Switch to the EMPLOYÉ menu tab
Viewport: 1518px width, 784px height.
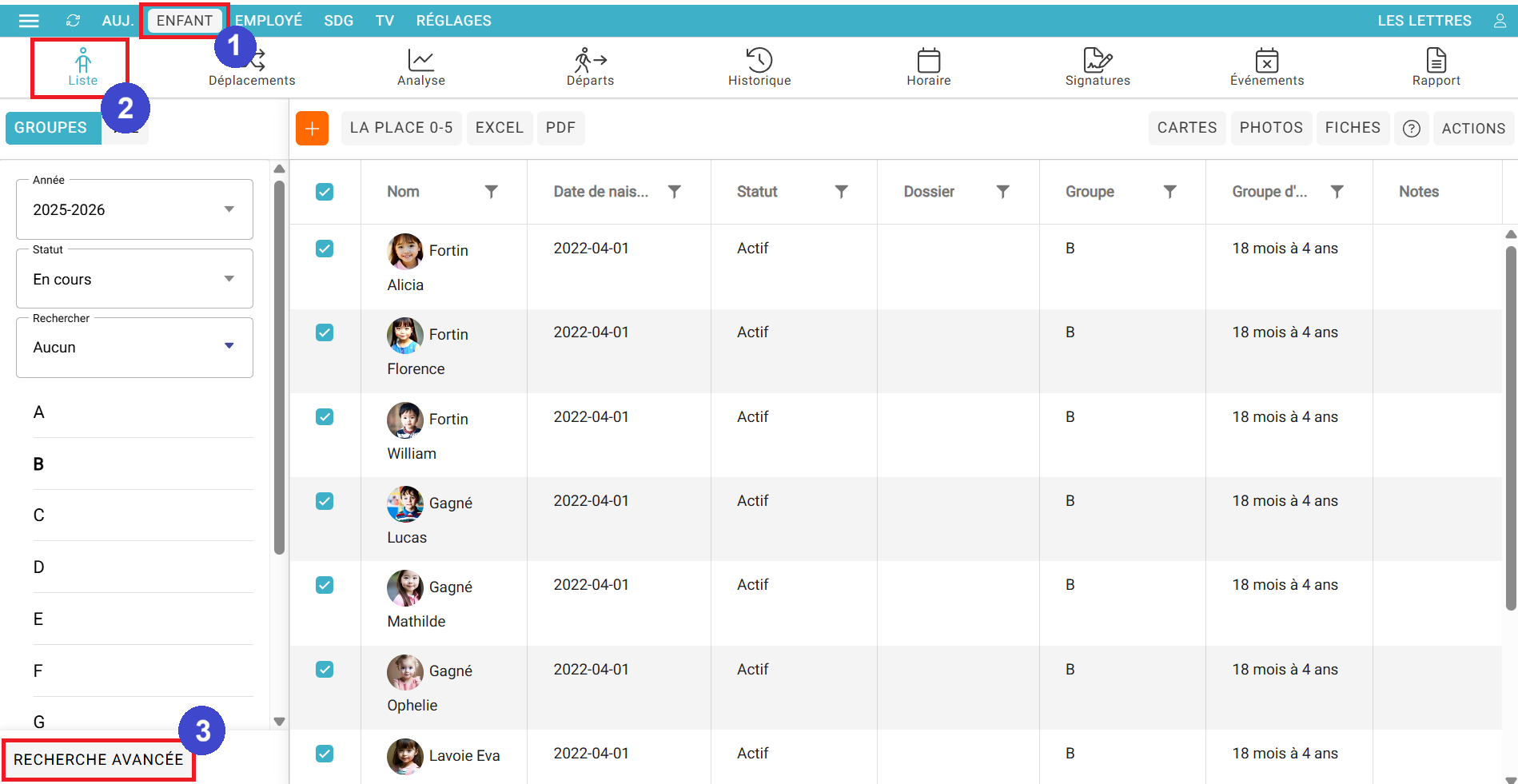point(269,21)
